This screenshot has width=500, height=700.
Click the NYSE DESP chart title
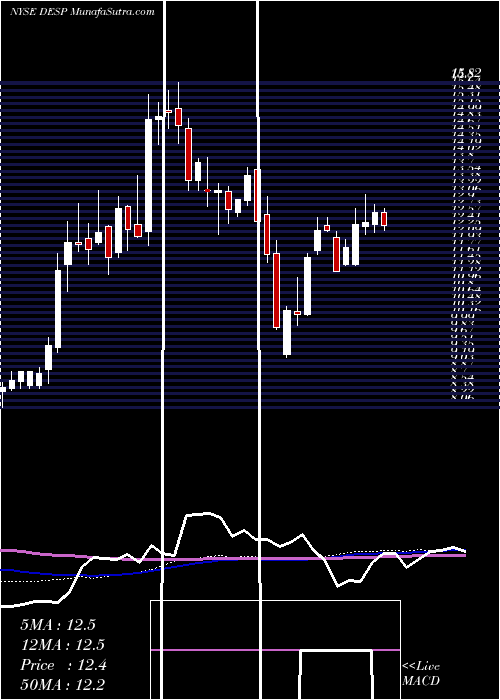click(82, 12)
